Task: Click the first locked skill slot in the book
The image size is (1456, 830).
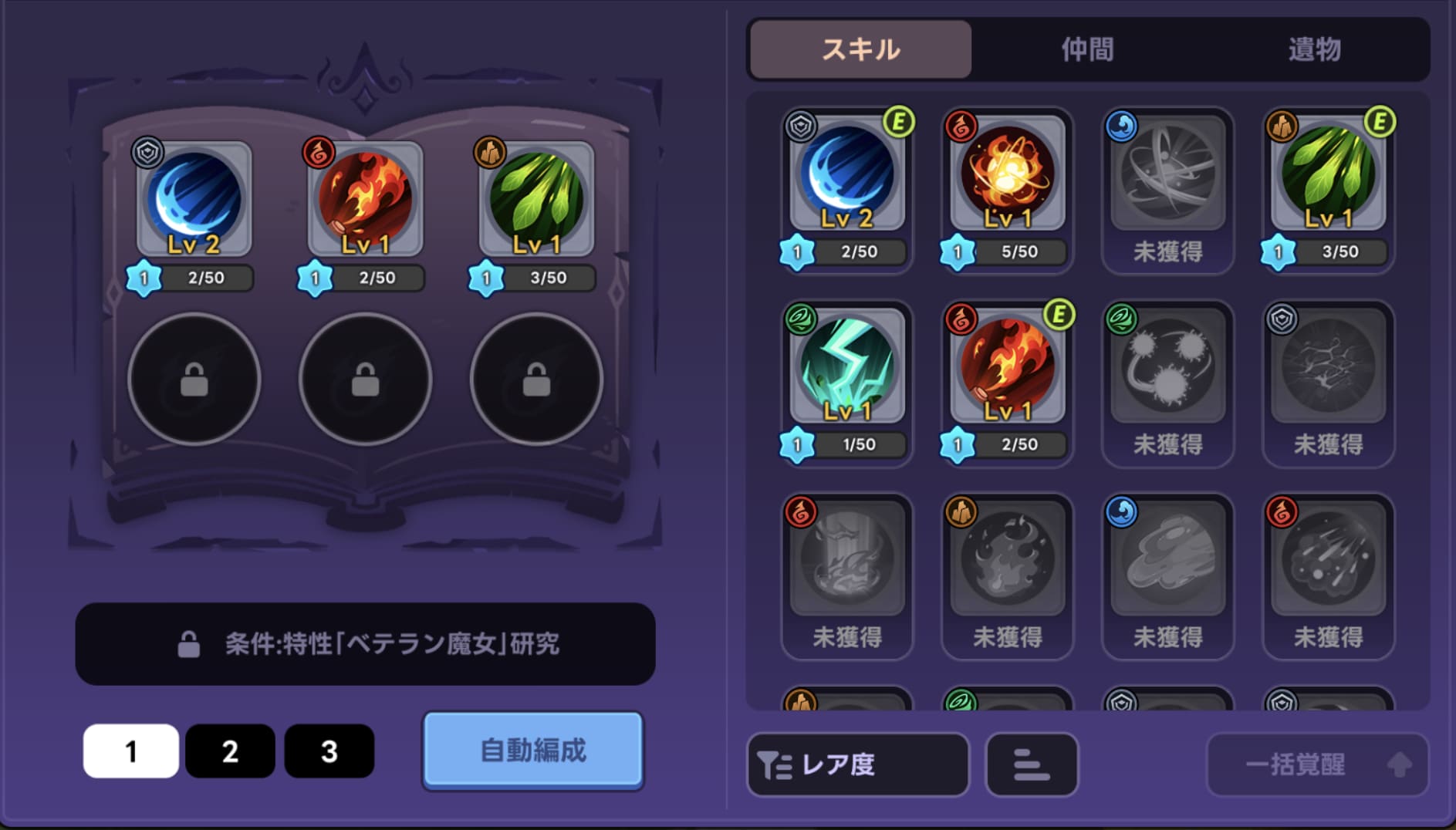Action: click(x=194, y=379)
